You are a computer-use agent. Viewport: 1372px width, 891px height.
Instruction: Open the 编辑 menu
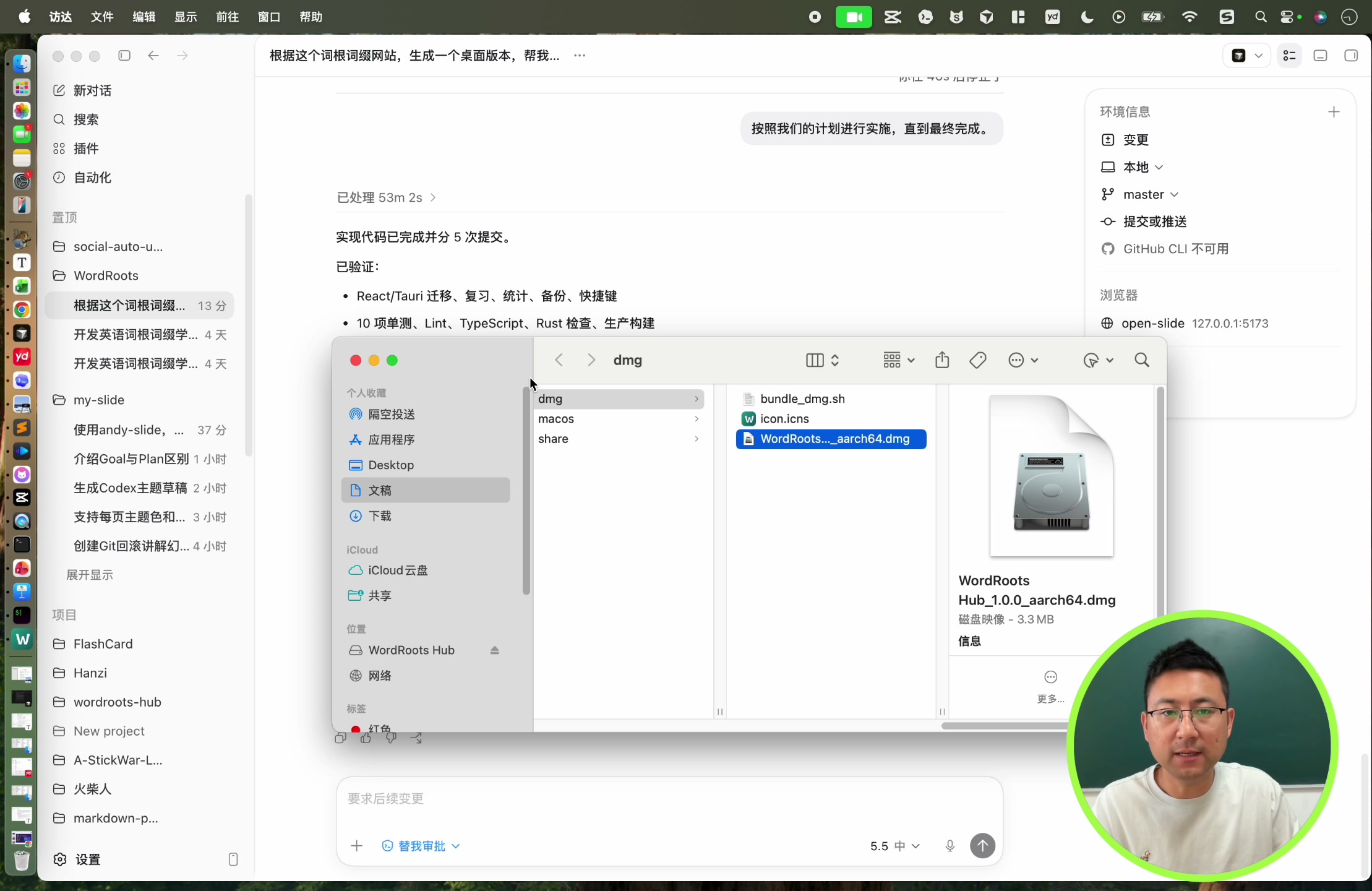coord(144,17)
